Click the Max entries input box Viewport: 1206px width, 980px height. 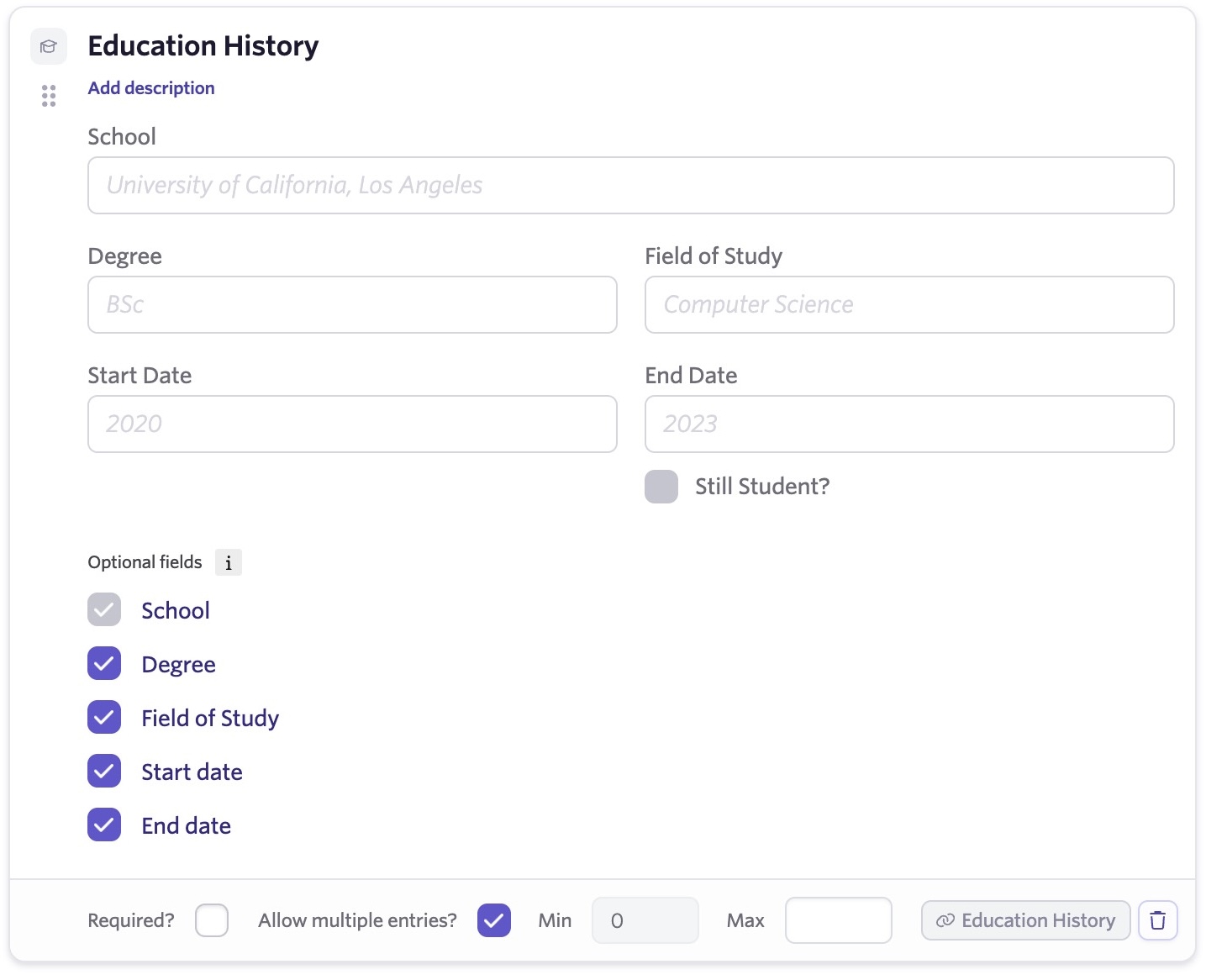838,920
